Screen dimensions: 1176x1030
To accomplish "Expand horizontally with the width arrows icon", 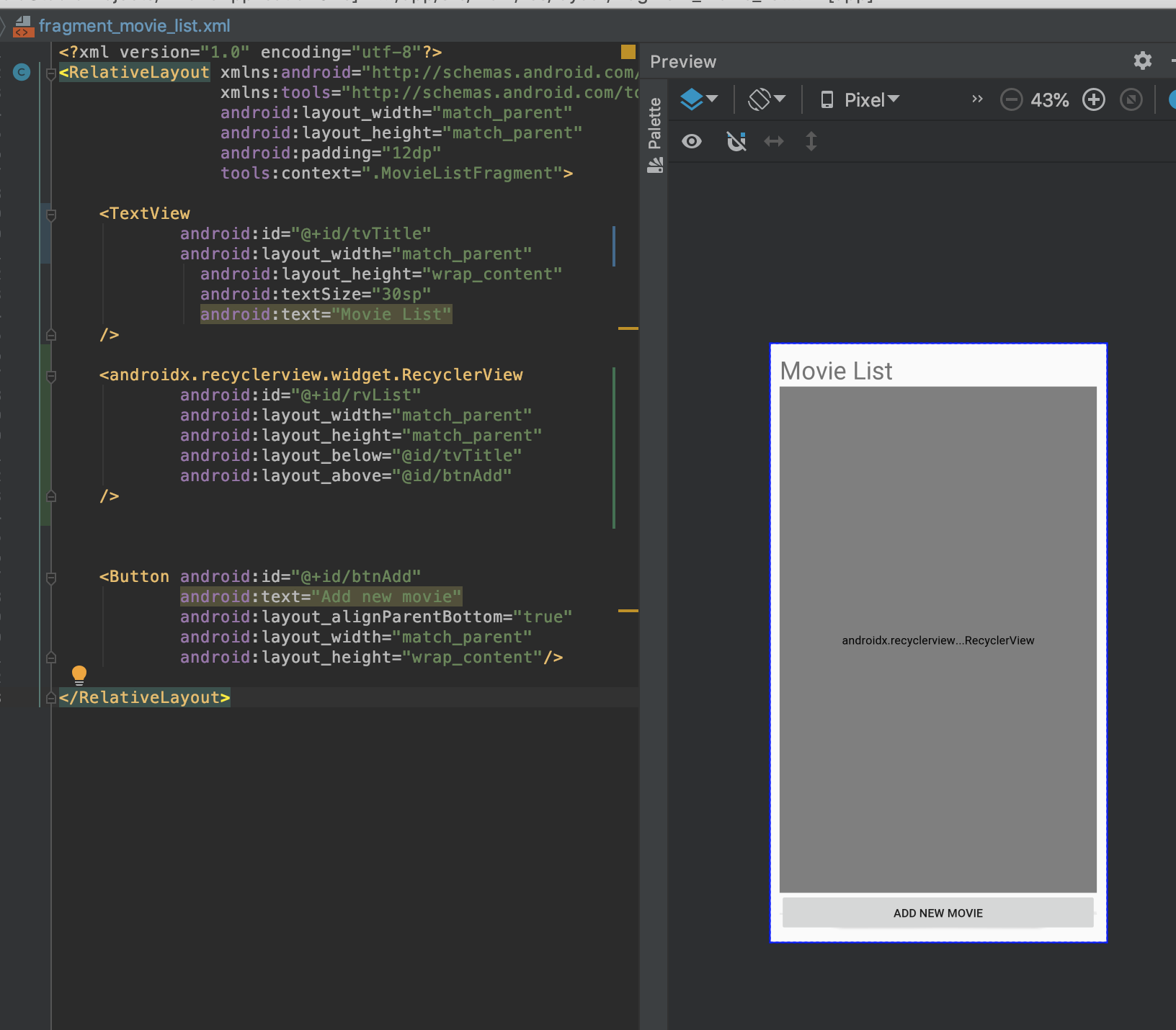I will tap(774, 141).
